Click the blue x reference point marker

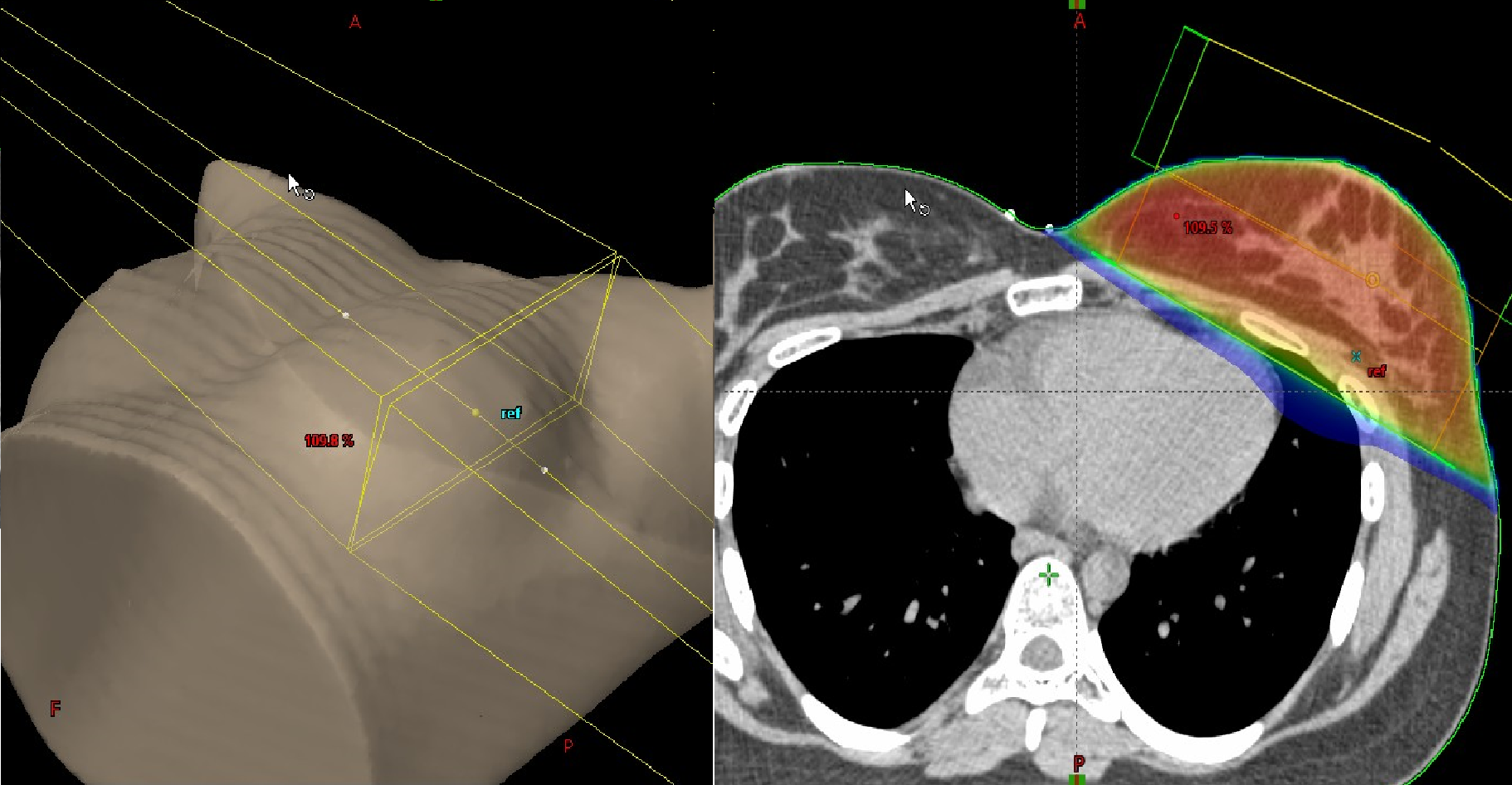pos(1356,356)
